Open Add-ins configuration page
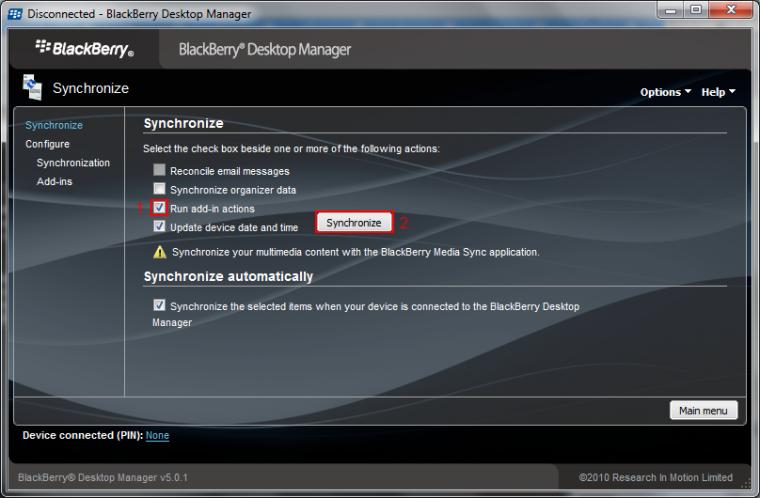This screenshot has width=760, height=498. click(54, 181)
